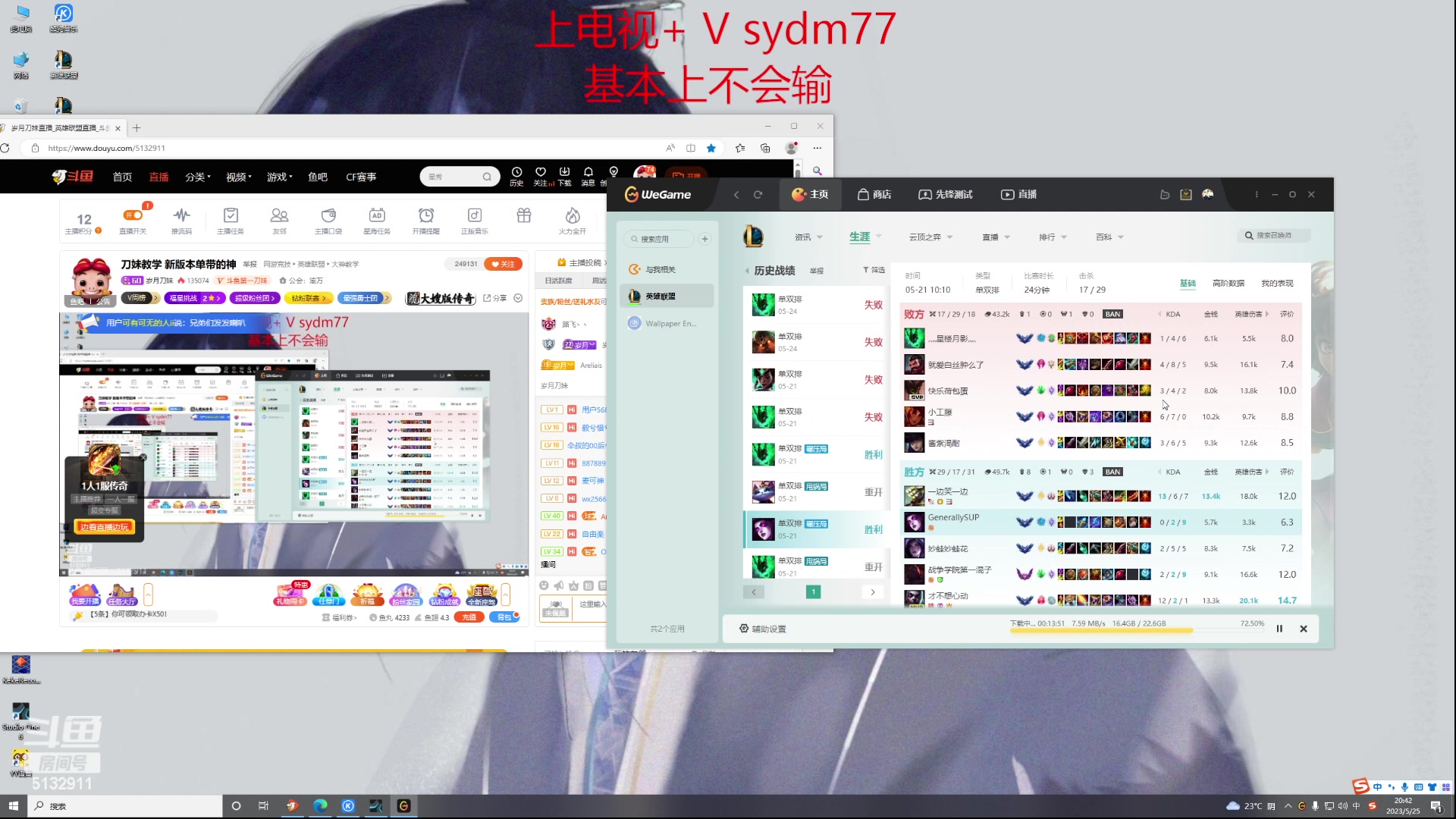Switch to the WeGame 主页 home tab

click(x=810, y=194)
